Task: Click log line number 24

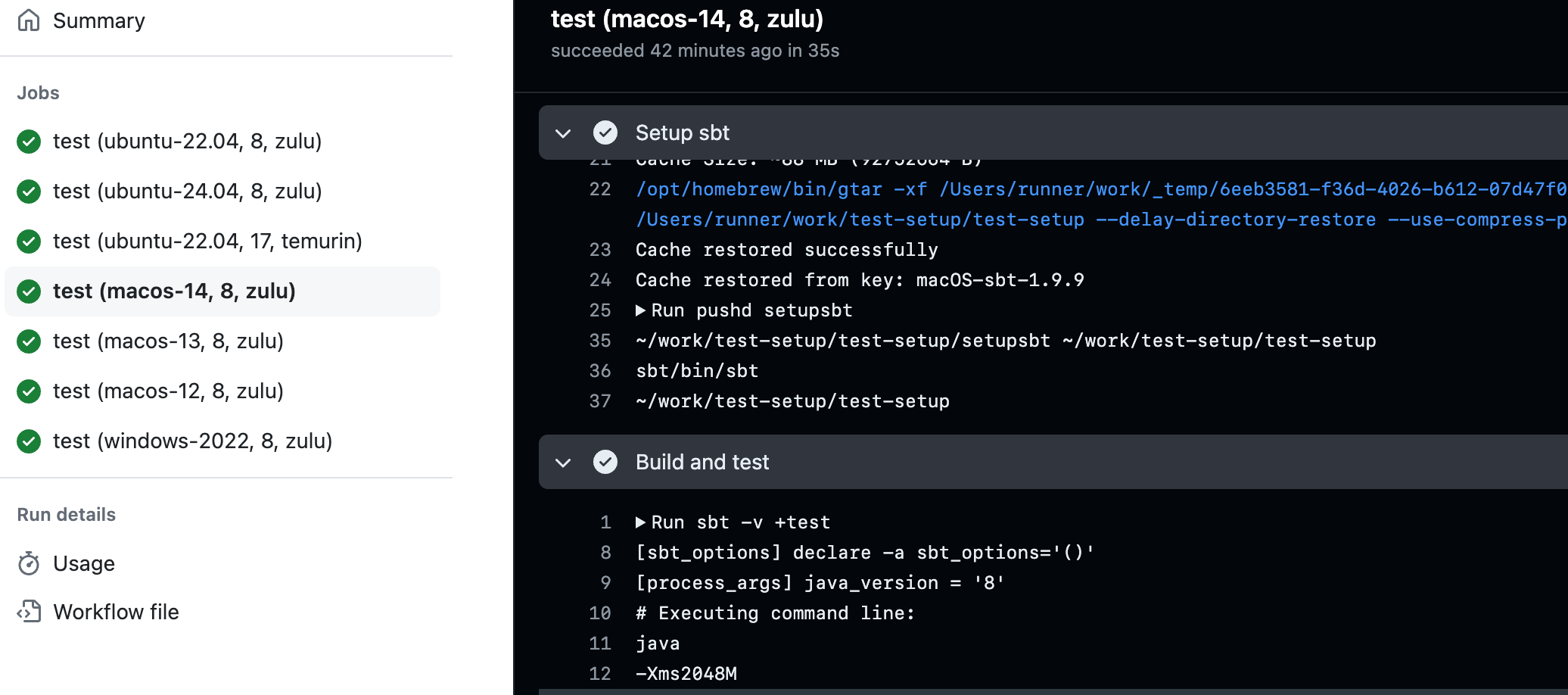Action: click(x=600, y=280)
